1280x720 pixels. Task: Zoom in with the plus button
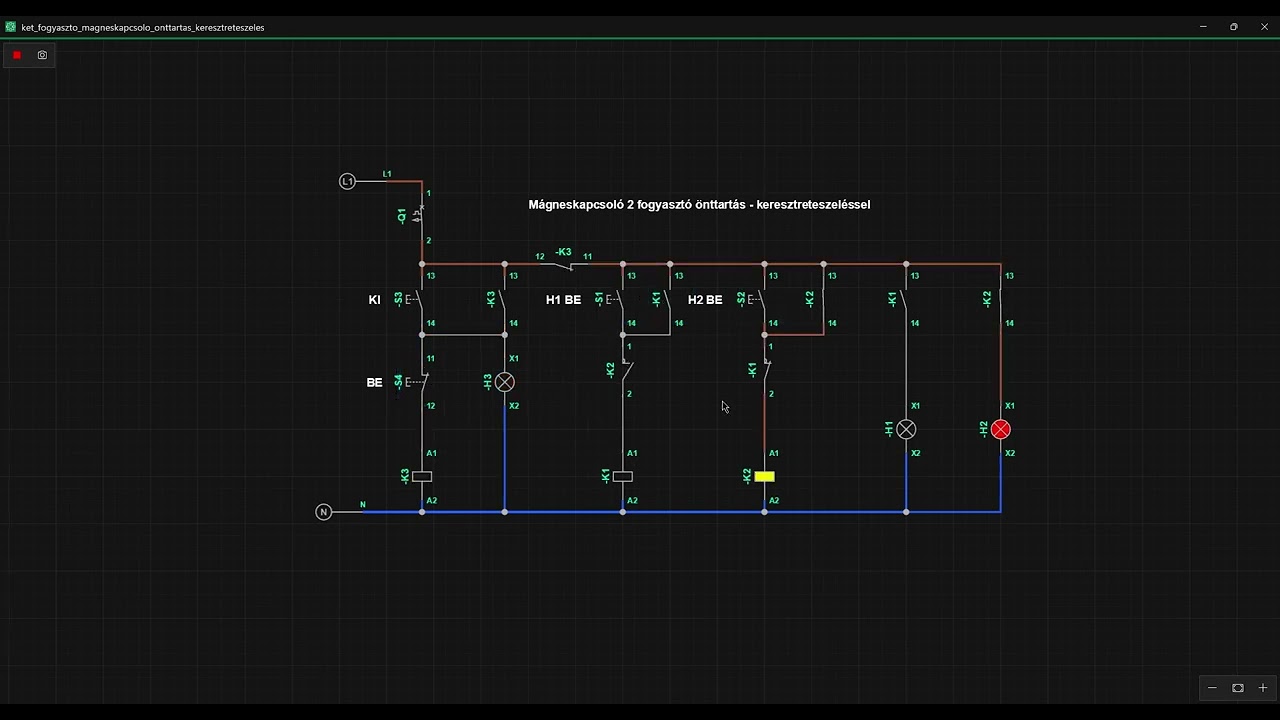1263,688
